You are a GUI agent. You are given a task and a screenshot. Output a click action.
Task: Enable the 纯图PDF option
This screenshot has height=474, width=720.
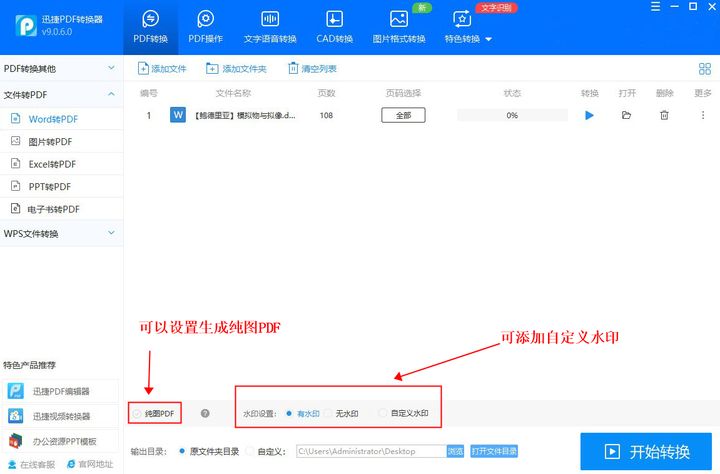pos(136,413)
